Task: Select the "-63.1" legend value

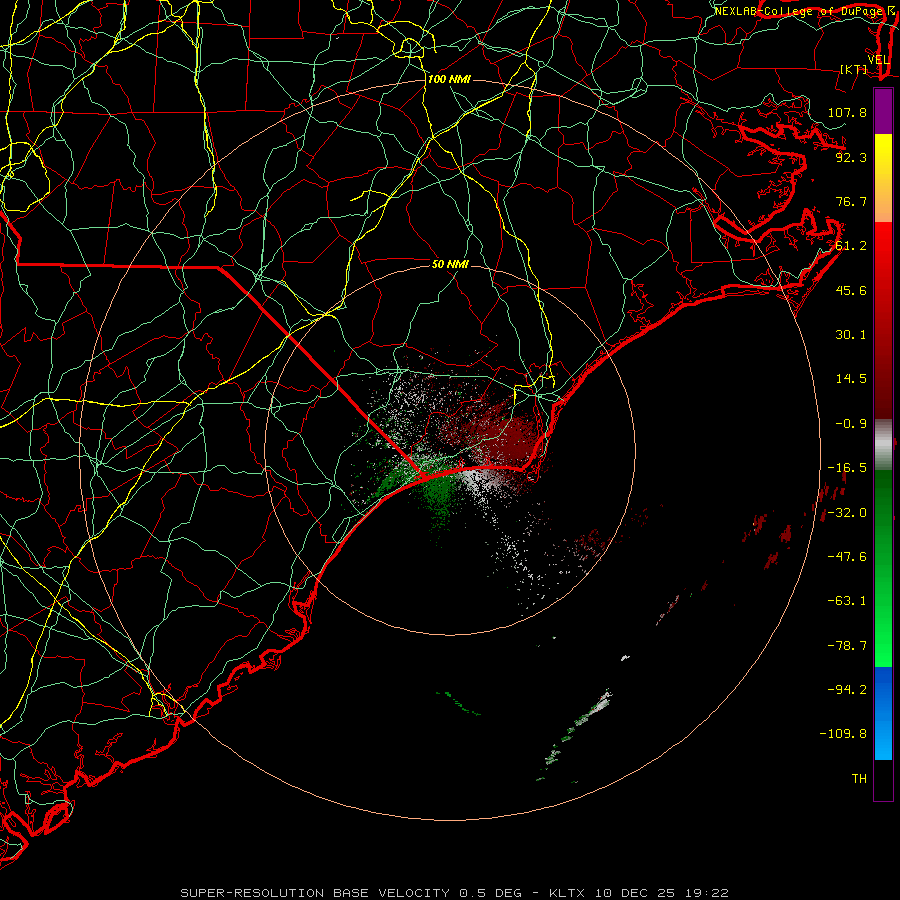Action: click(847, 601)
